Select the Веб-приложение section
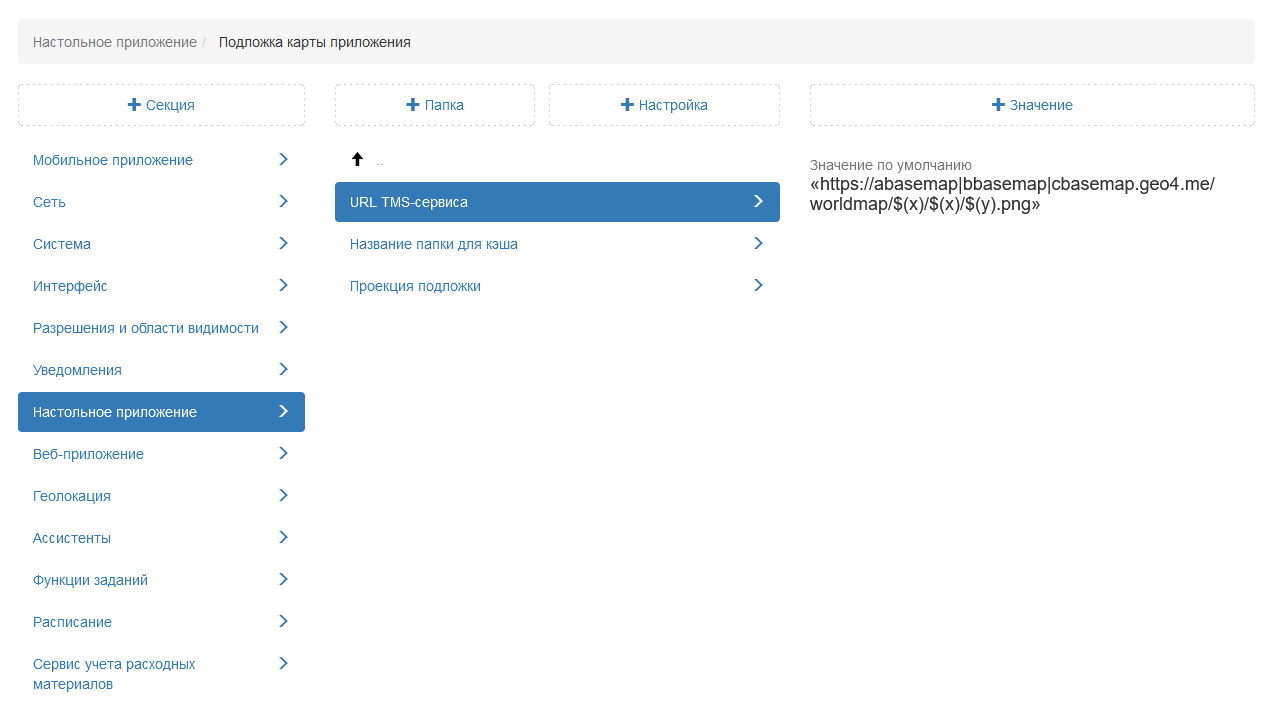Screen dimensions: 1273x721 pos(88,454)
